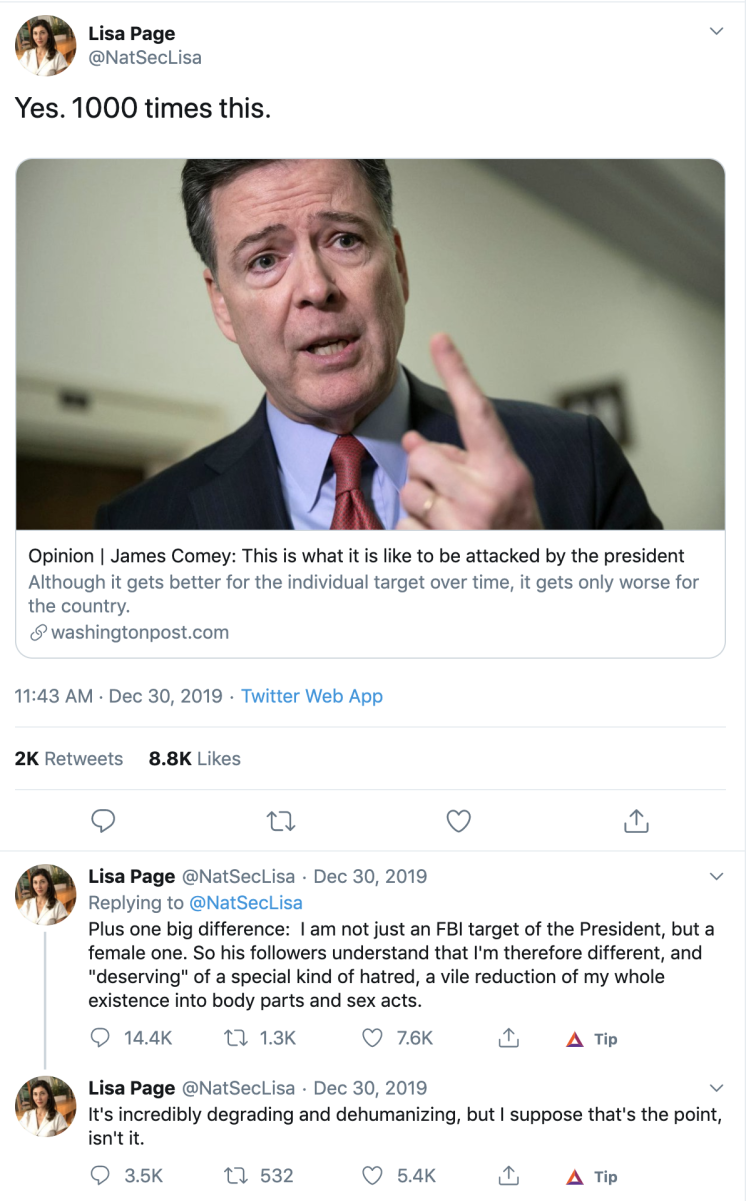Share the 'Plus one big difference' reply

point(507,1038)
